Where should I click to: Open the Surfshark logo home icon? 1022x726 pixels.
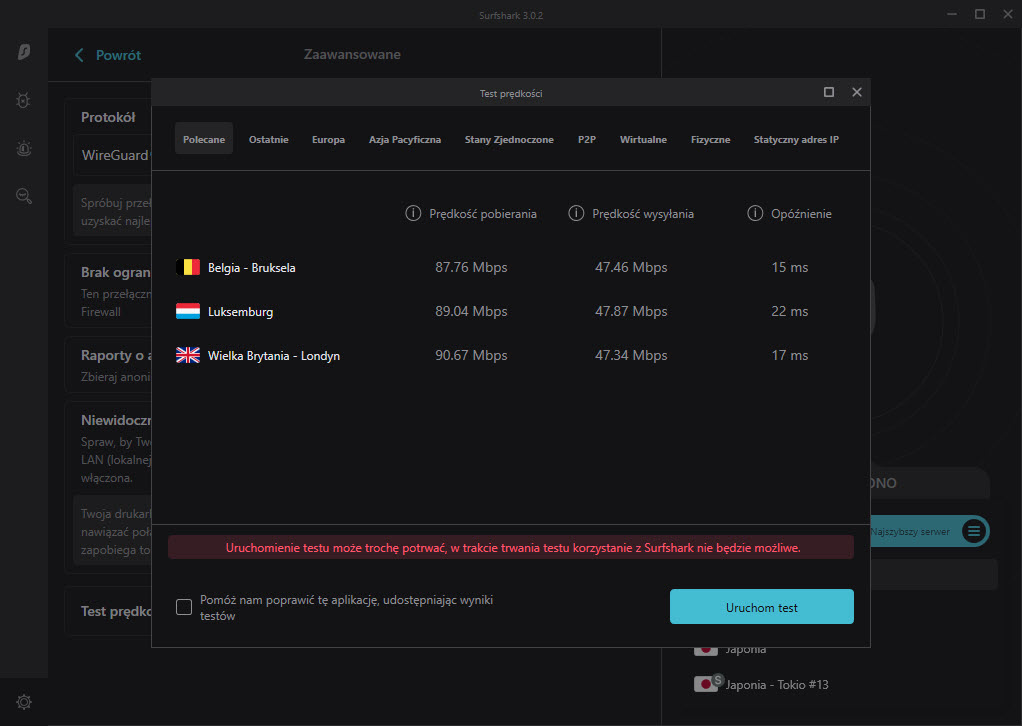(x=24, y=51)
